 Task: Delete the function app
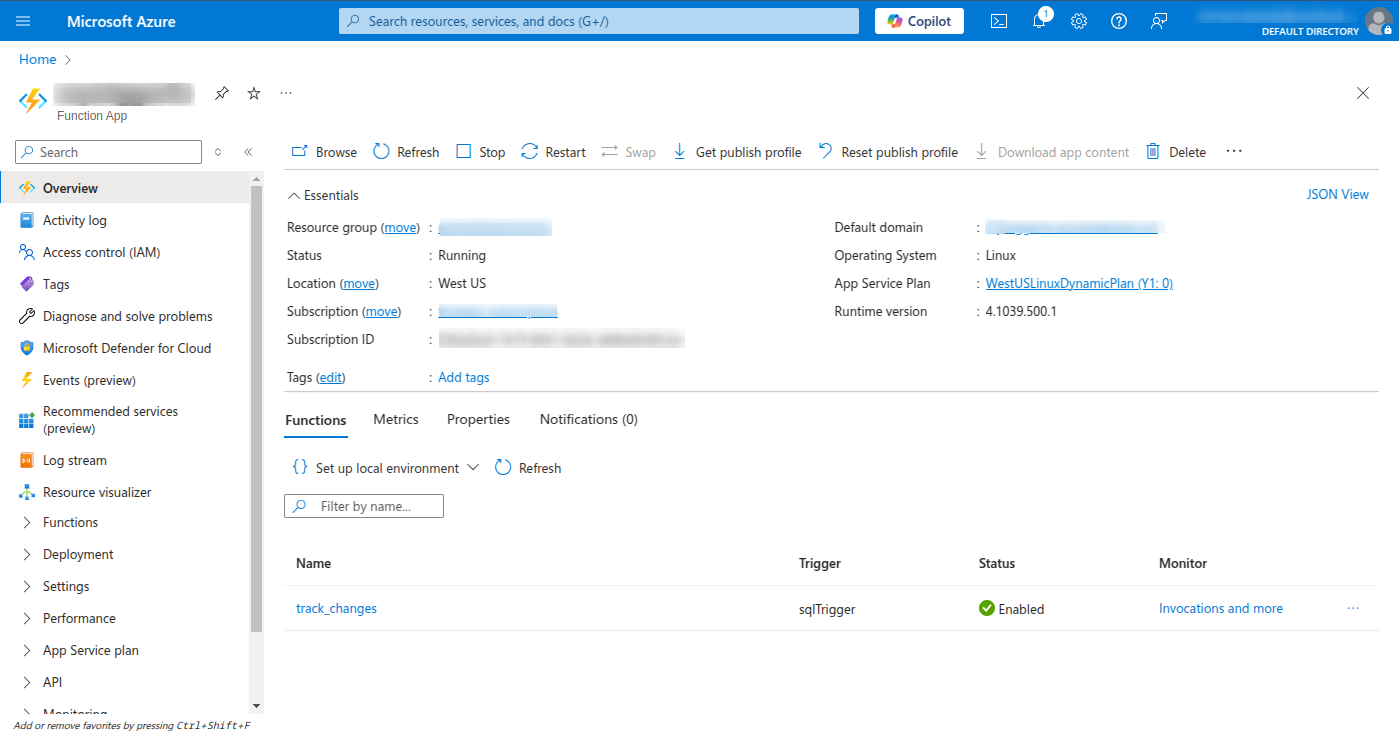1175,151
